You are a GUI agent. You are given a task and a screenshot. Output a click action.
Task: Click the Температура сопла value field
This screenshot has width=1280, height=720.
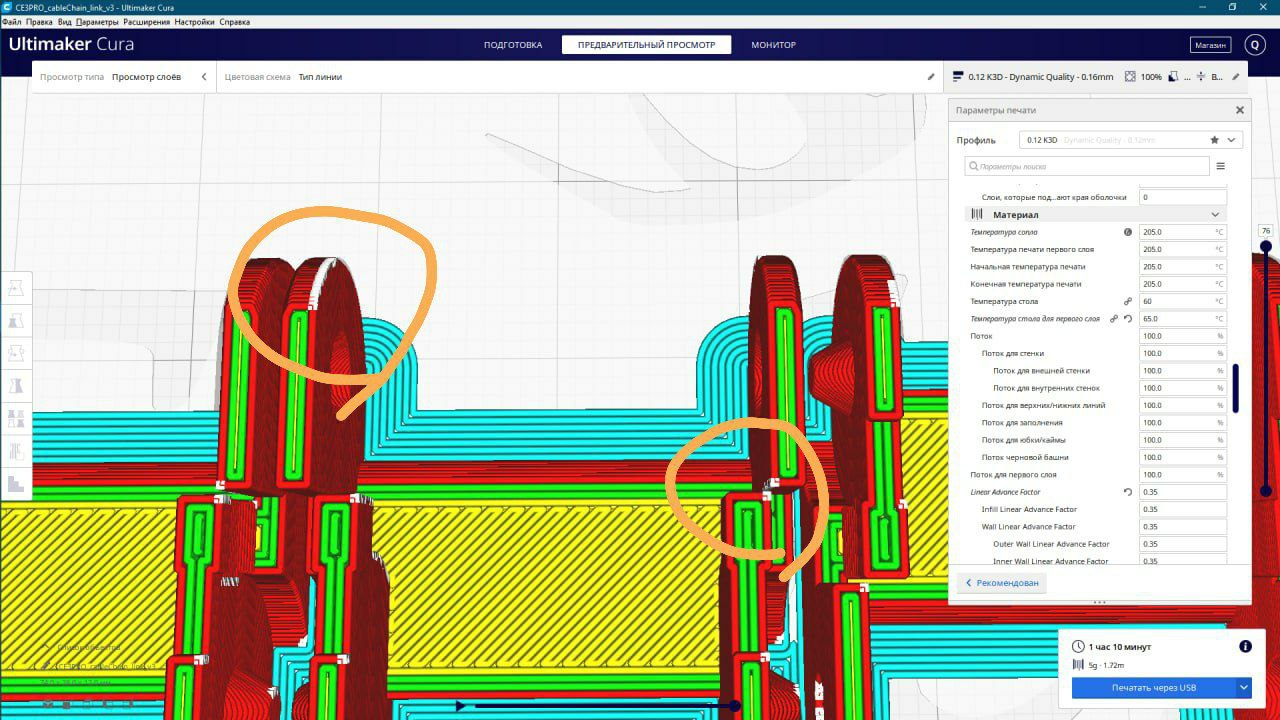pyautogui.click(x=1182, y=232)
